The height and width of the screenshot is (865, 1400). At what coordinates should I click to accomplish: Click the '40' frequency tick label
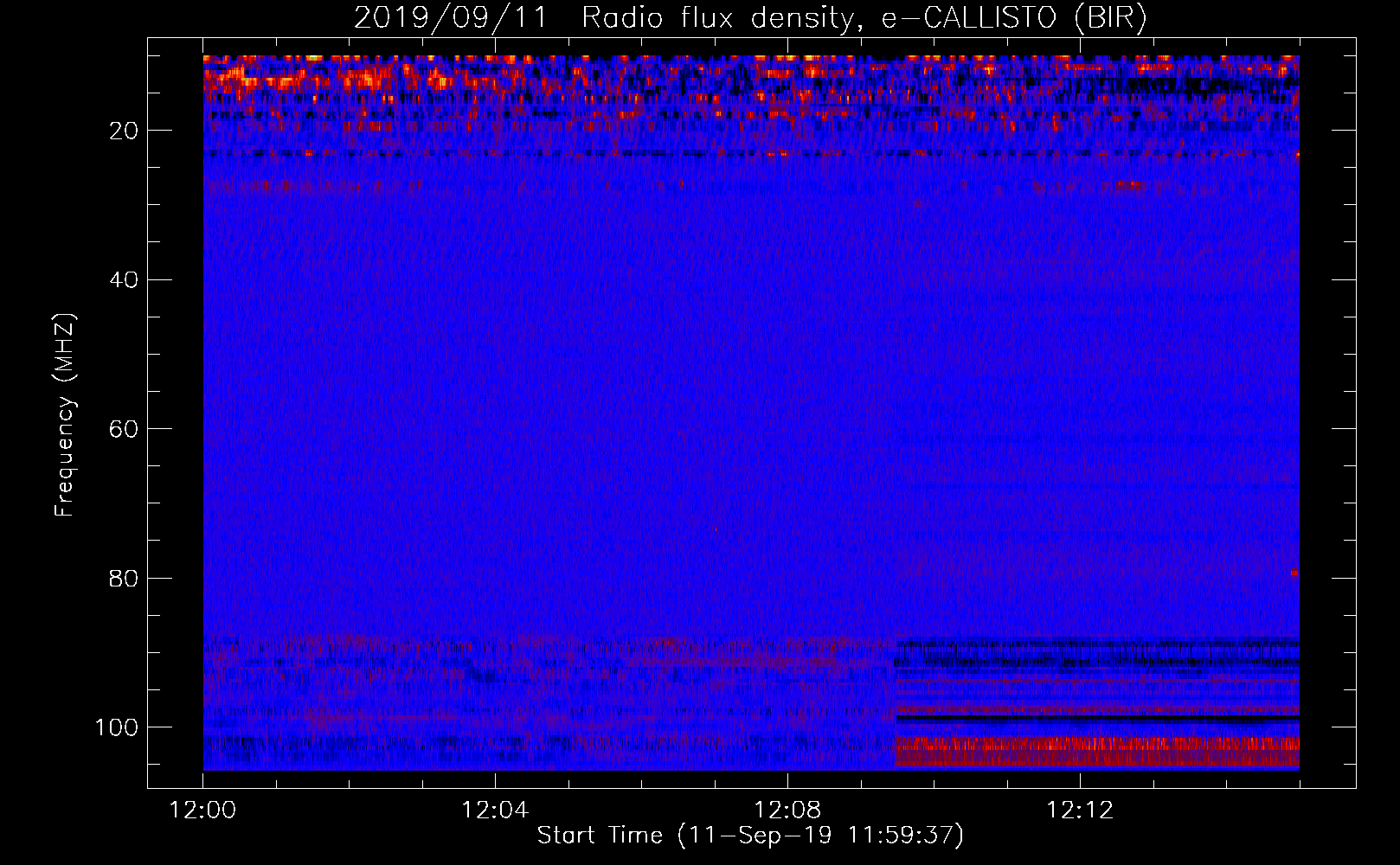coord(124,280)
